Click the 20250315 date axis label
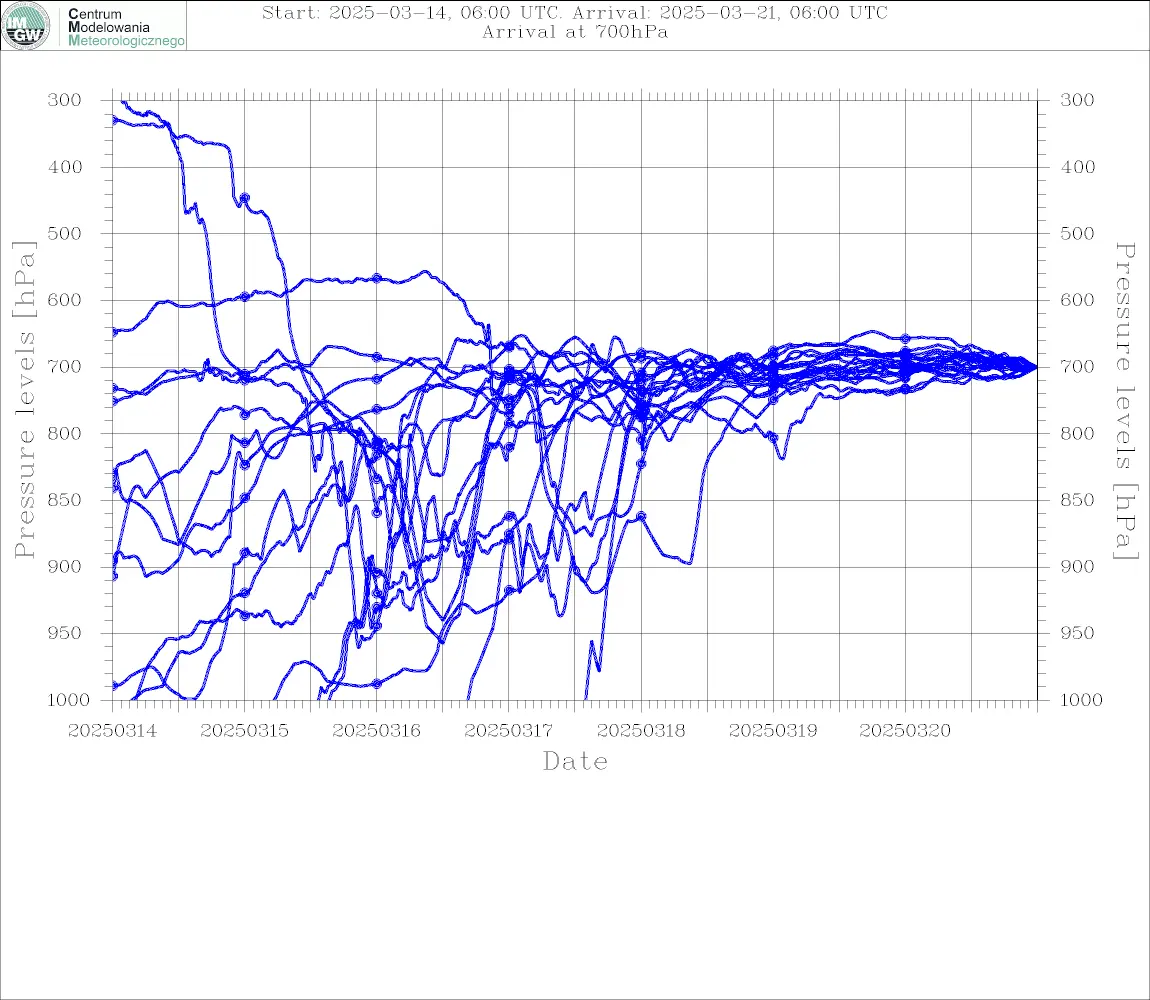This screenshot has height=1000, width=1150. [244, 731]
